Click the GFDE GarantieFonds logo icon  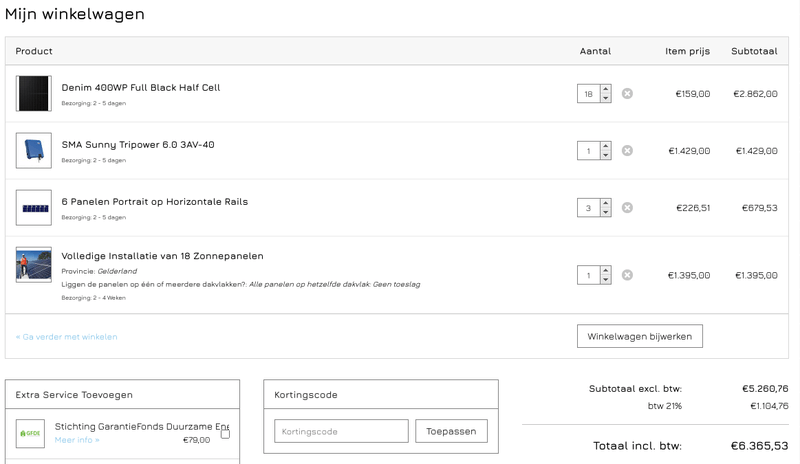[x=30, y=433]
